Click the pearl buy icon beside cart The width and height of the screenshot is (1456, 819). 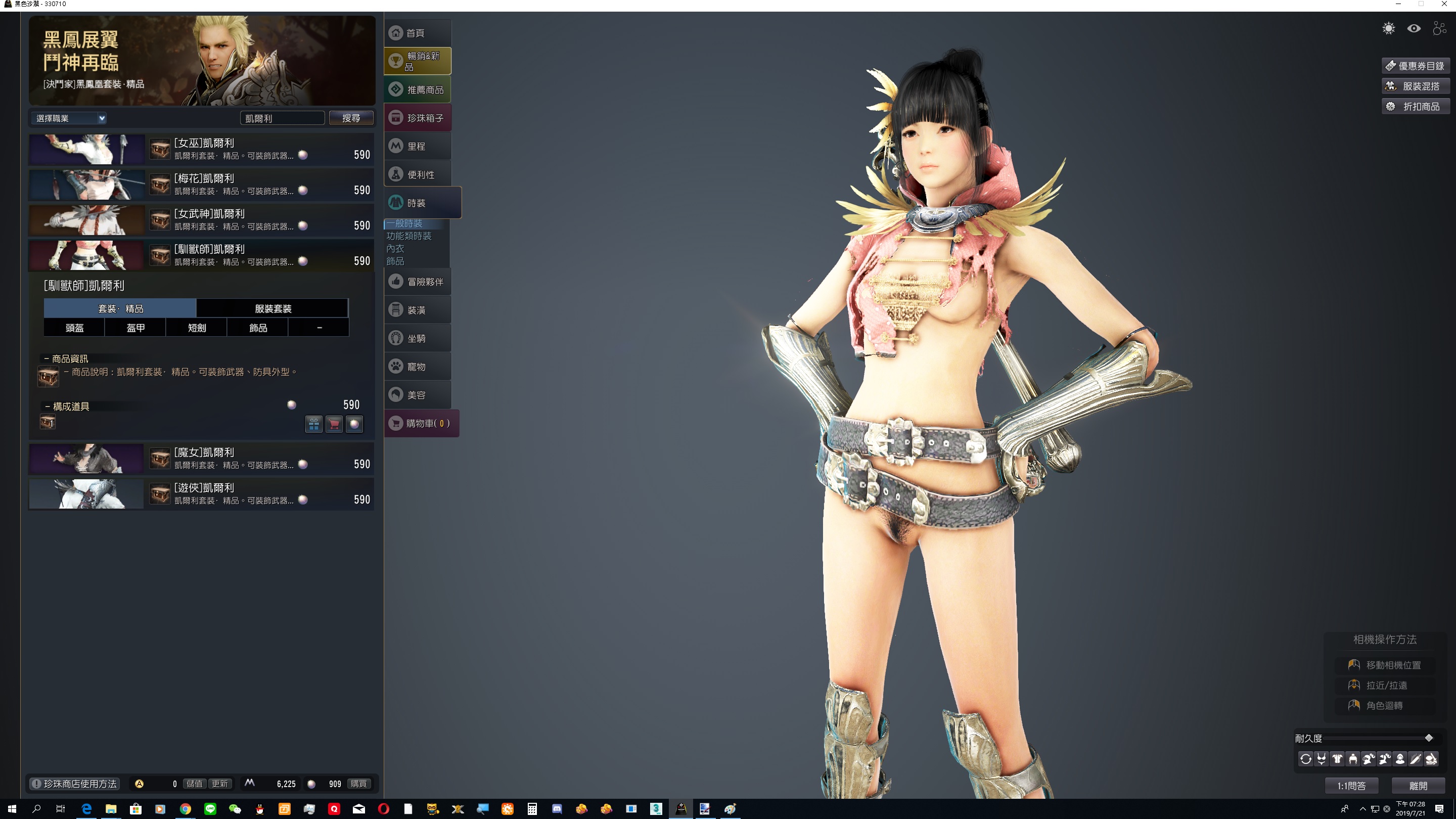coord(354,424)
